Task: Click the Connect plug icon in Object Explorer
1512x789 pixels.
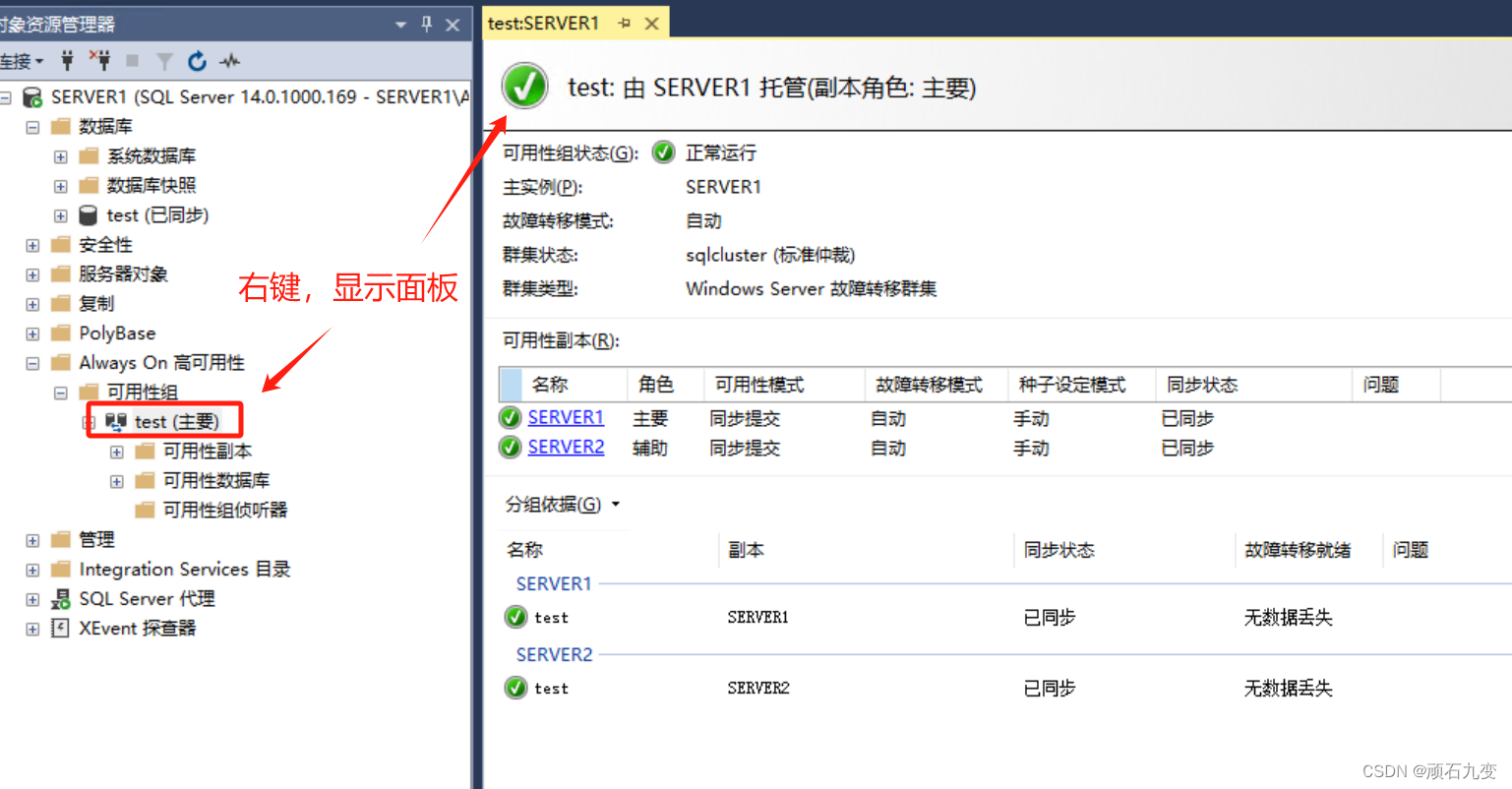Action: tap(67, 61)
